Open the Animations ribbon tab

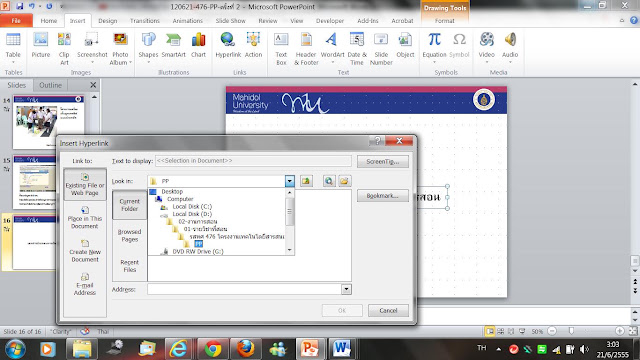point(187,21)
